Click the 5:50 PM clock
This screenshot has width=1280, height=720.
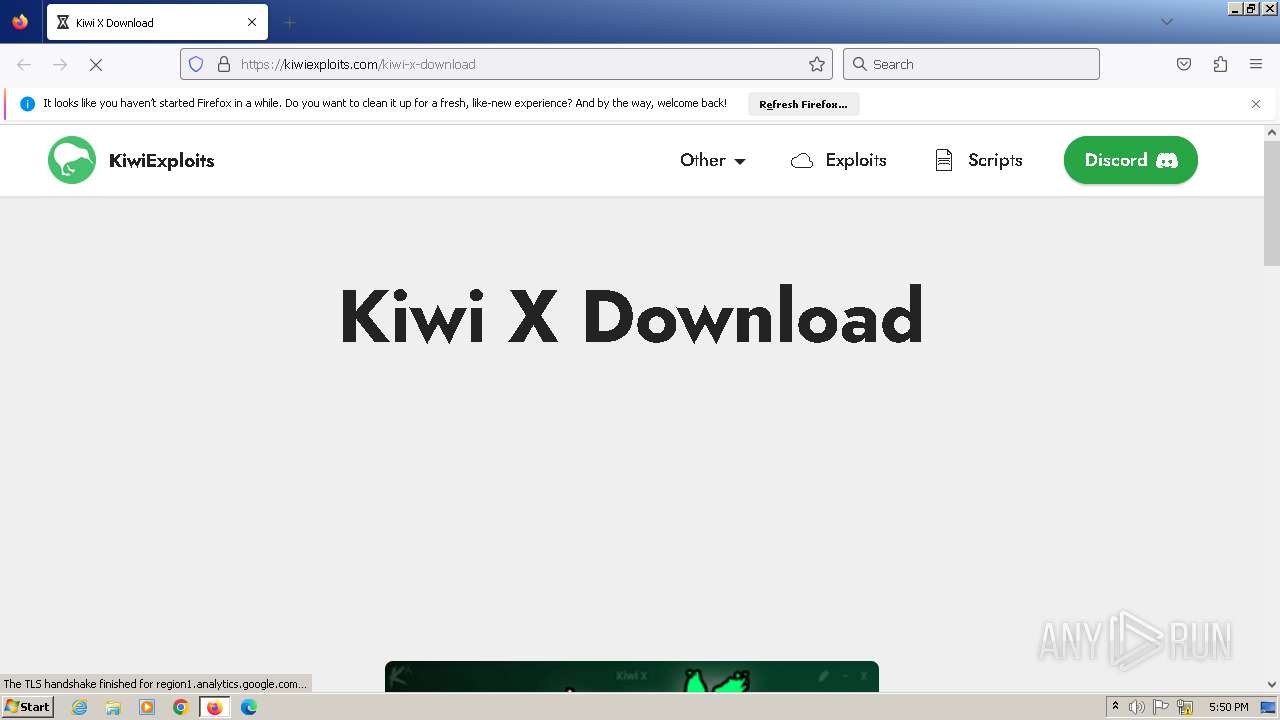(x=1228, y=707)
